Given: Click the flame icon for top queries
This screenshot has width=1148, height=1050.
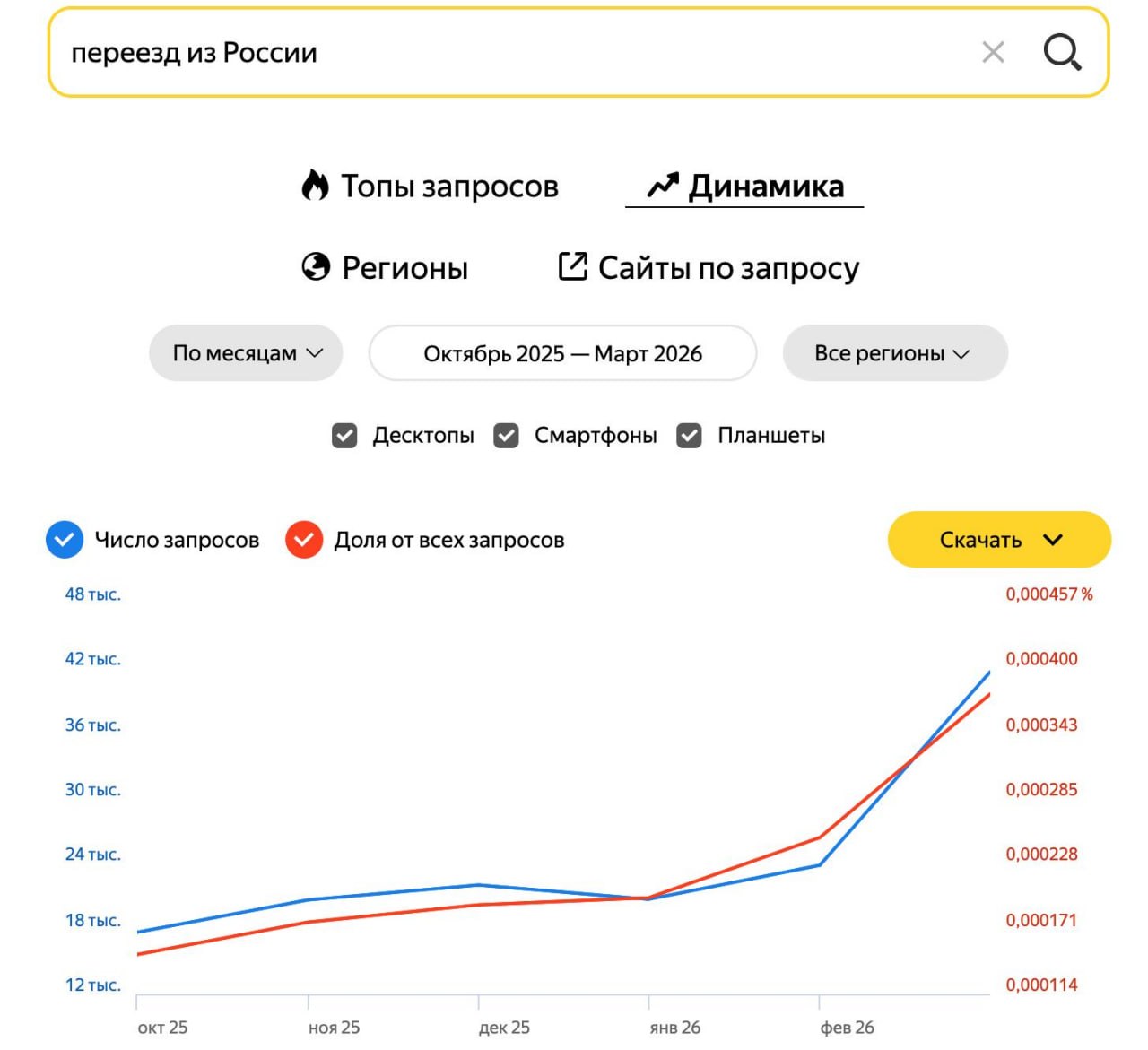Looking at the screenshot, I should pyautogui.click(x=315, y=186).
